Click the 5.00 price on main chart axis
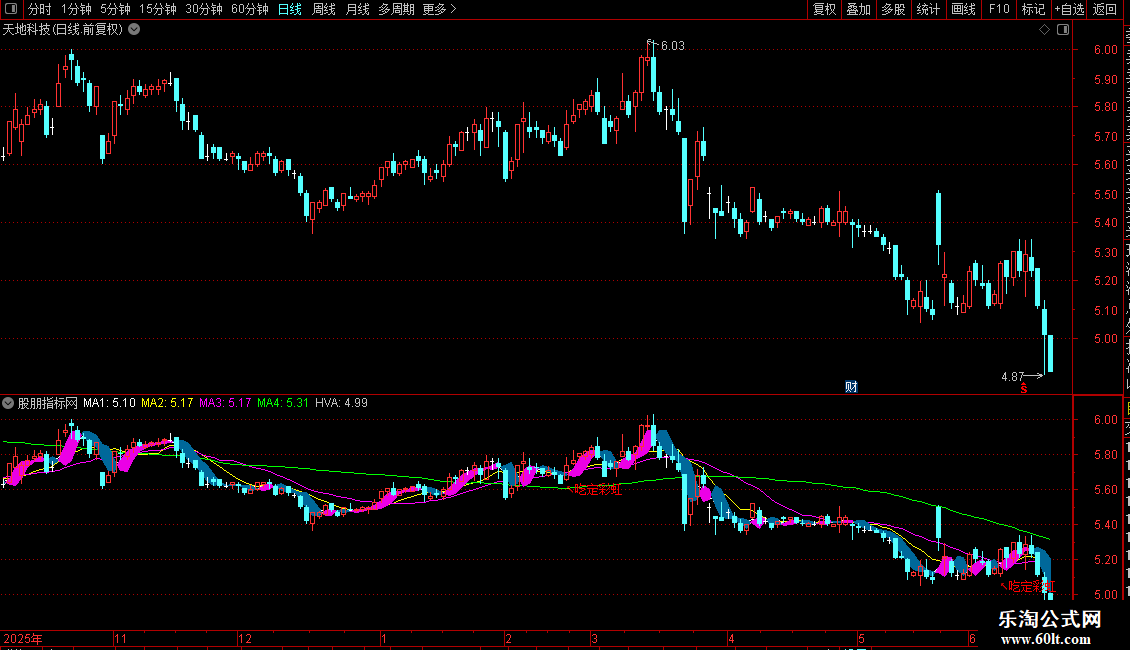Screen dimensions: 1130x650 click(x=1105, y=339)
